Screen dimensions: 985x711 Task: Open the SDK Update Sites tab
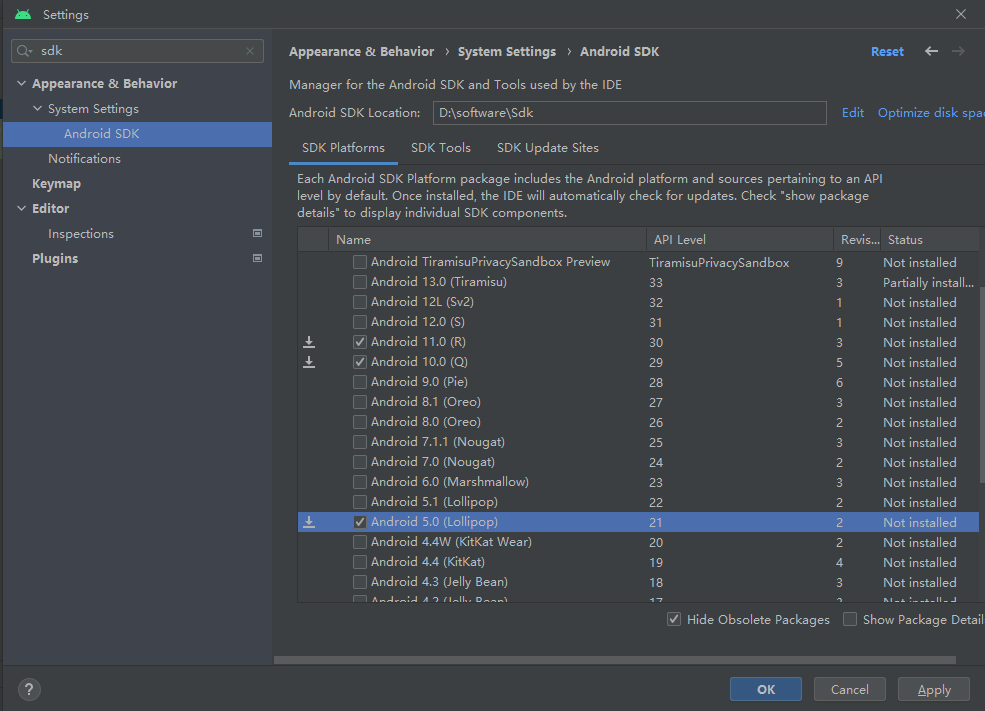click(548, 148)
